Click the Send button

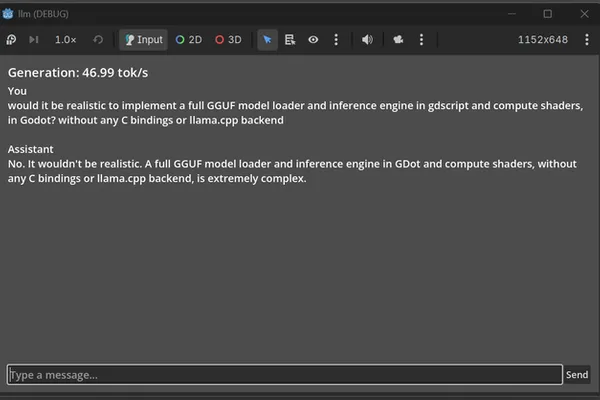click(577, 374)
